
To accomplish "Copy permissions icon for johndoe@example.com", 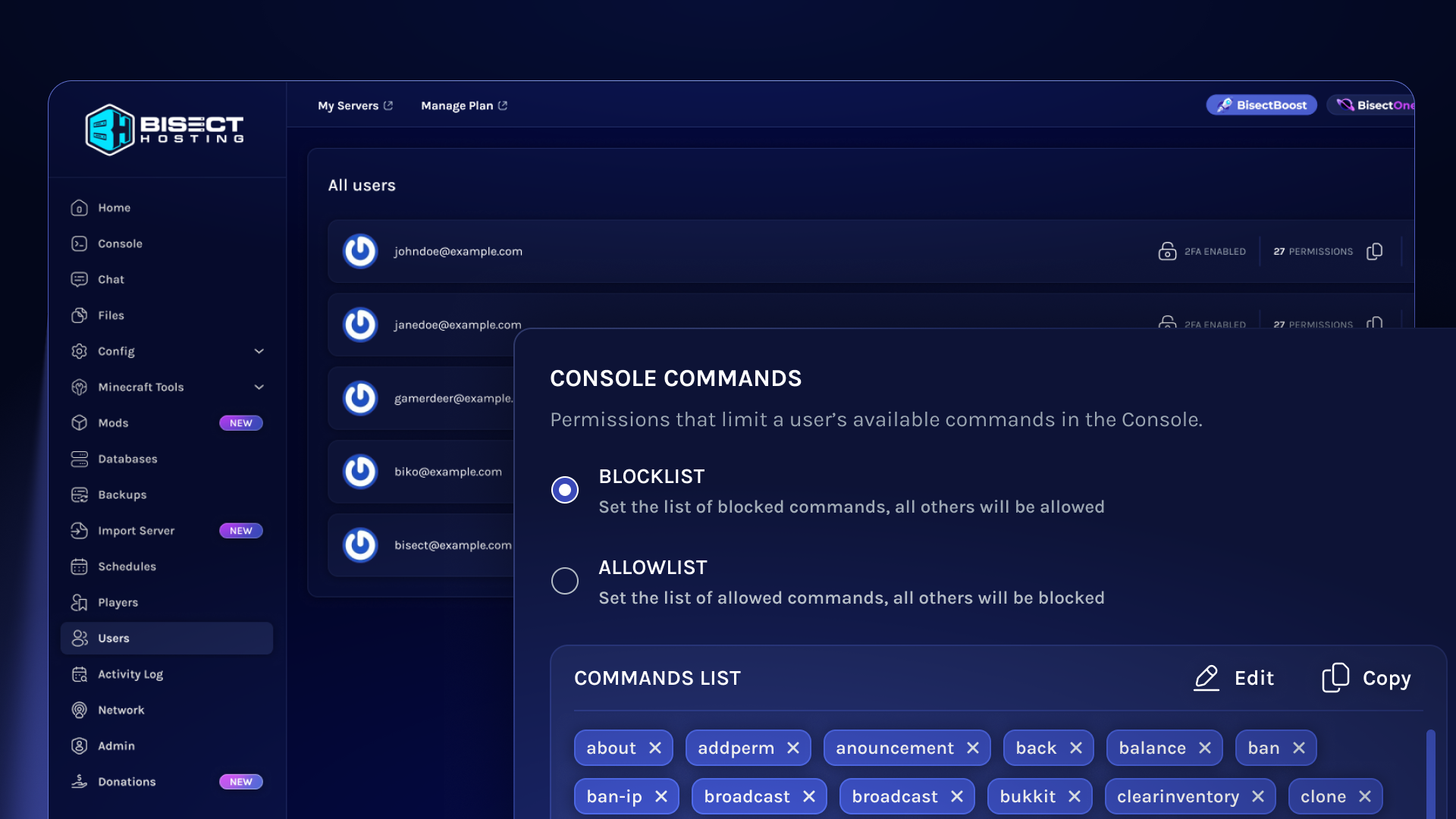I will pyautogui.click(x=1375, y=251).
